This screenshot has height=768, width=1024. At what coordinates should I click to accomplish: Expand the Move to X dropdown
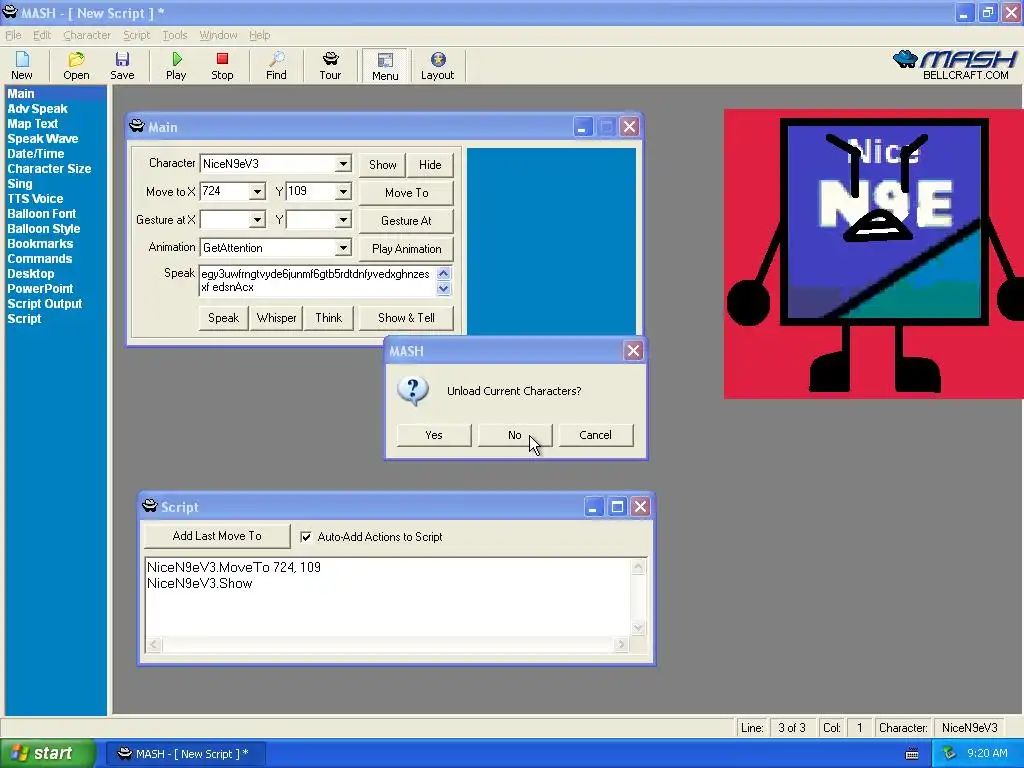[x=257, y=191]
